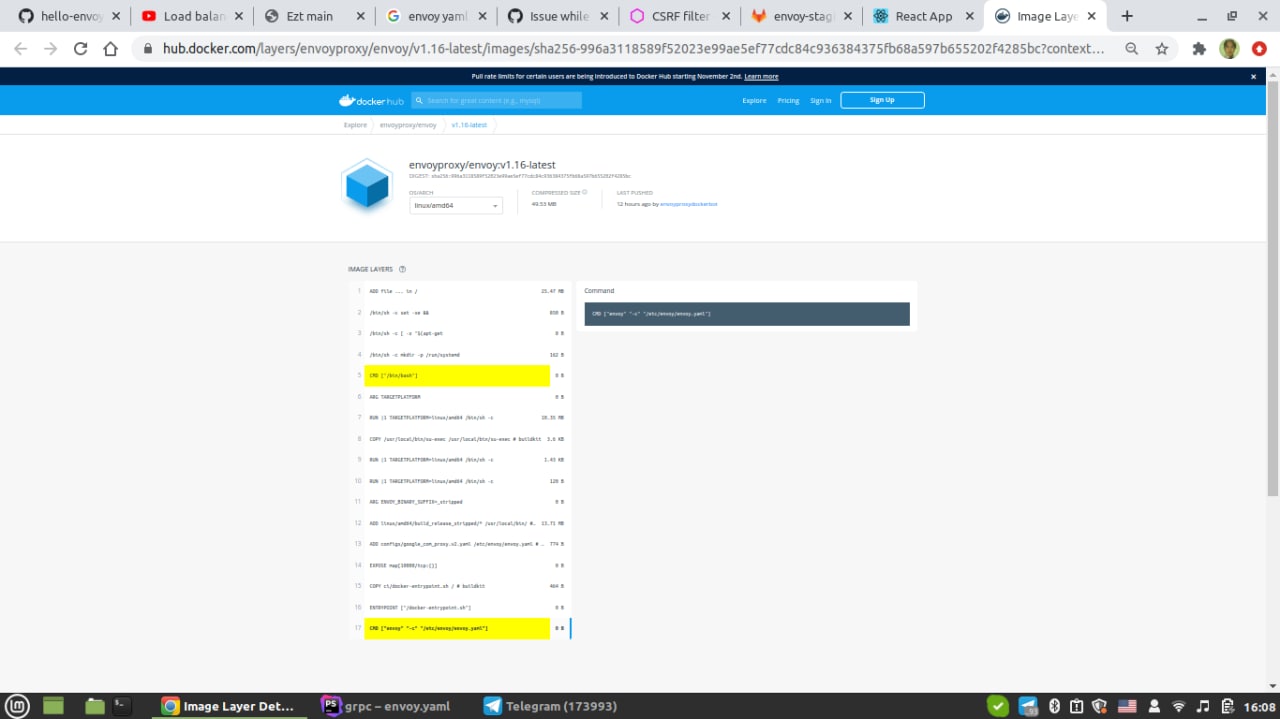Close the pull rate limits banner
This screenshot has height=719, width=1280.
coord(1253,76)
